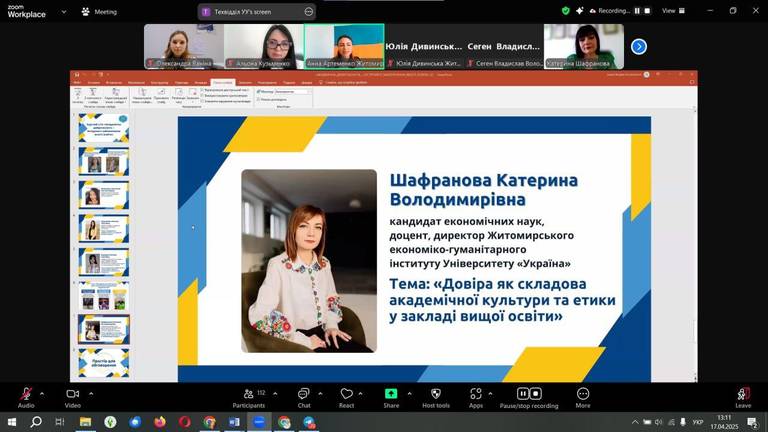
Task: Expand the Audio options arrow
Action: pos(42,393)
